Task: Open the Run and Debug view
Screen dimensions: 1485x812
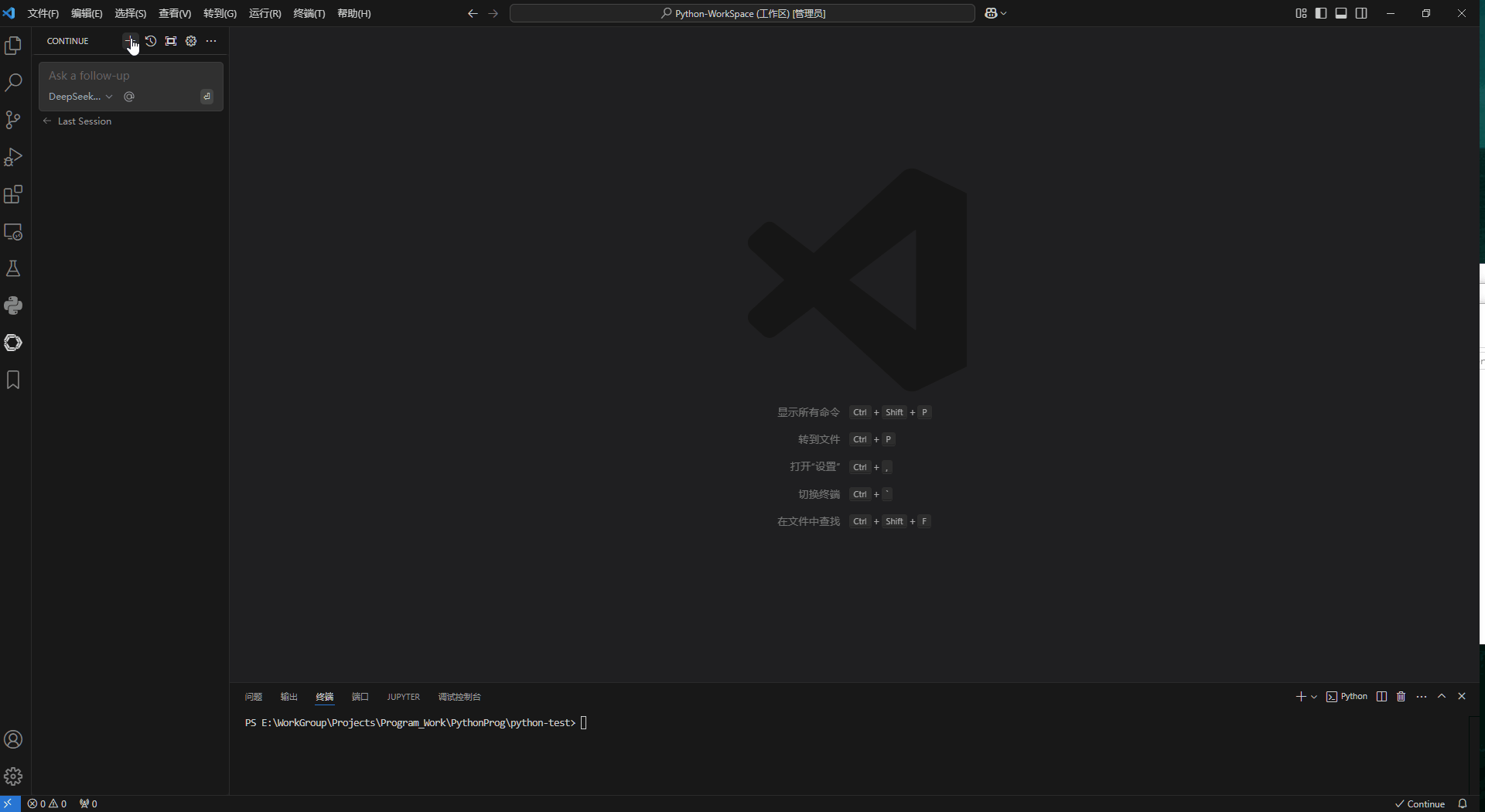Action: tap(13, 157)
